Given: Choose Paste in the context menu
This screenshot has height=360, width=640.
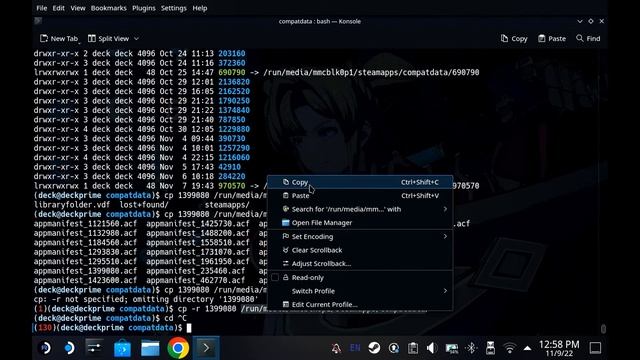Looking at the screenshot, I should [x=360, y=196].
